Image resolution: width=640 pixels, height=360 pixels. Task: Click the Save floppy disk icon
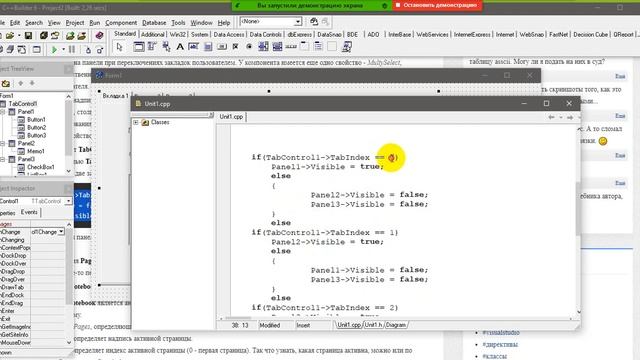click(28, 36)
